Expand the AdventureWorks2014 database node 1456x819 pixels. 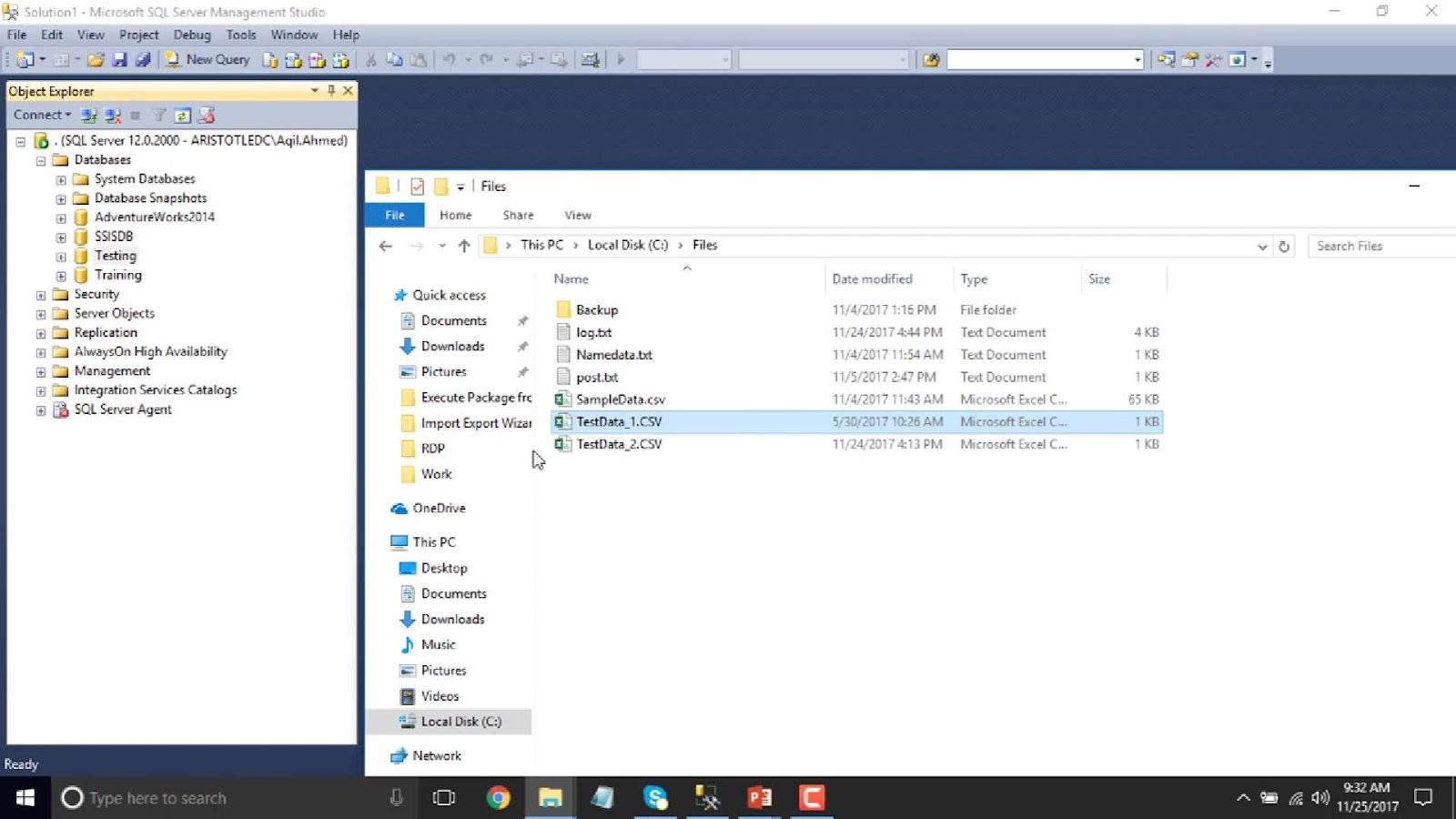tap(61, 218)
